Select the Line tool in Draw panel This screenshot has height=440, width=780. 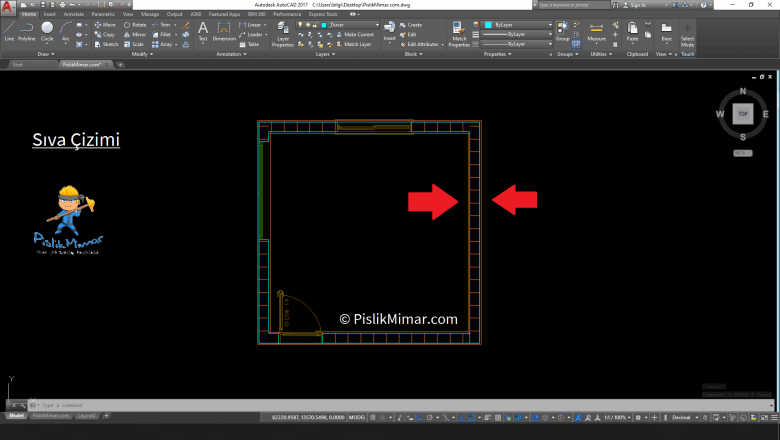9,30
